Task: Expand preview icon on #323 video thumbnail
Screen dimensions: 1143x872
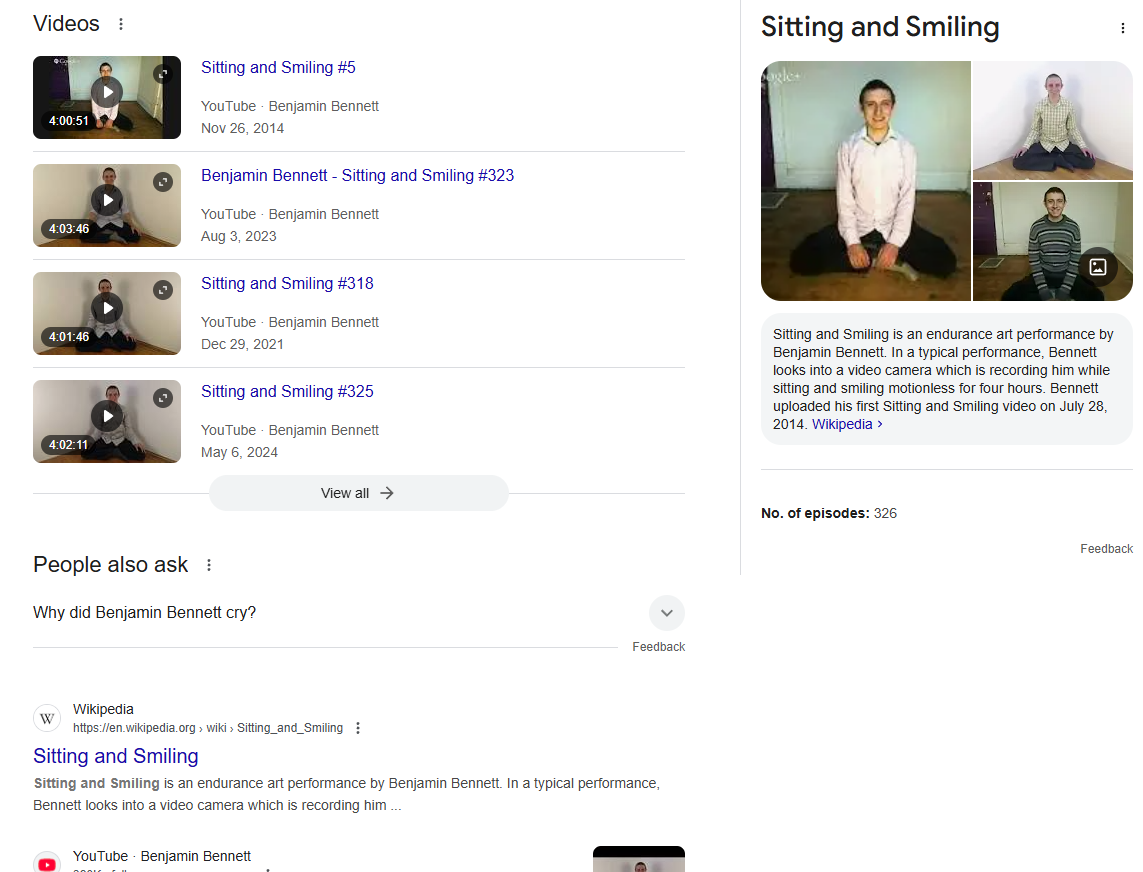Action: pyautogui.click(x=163, y=182)
